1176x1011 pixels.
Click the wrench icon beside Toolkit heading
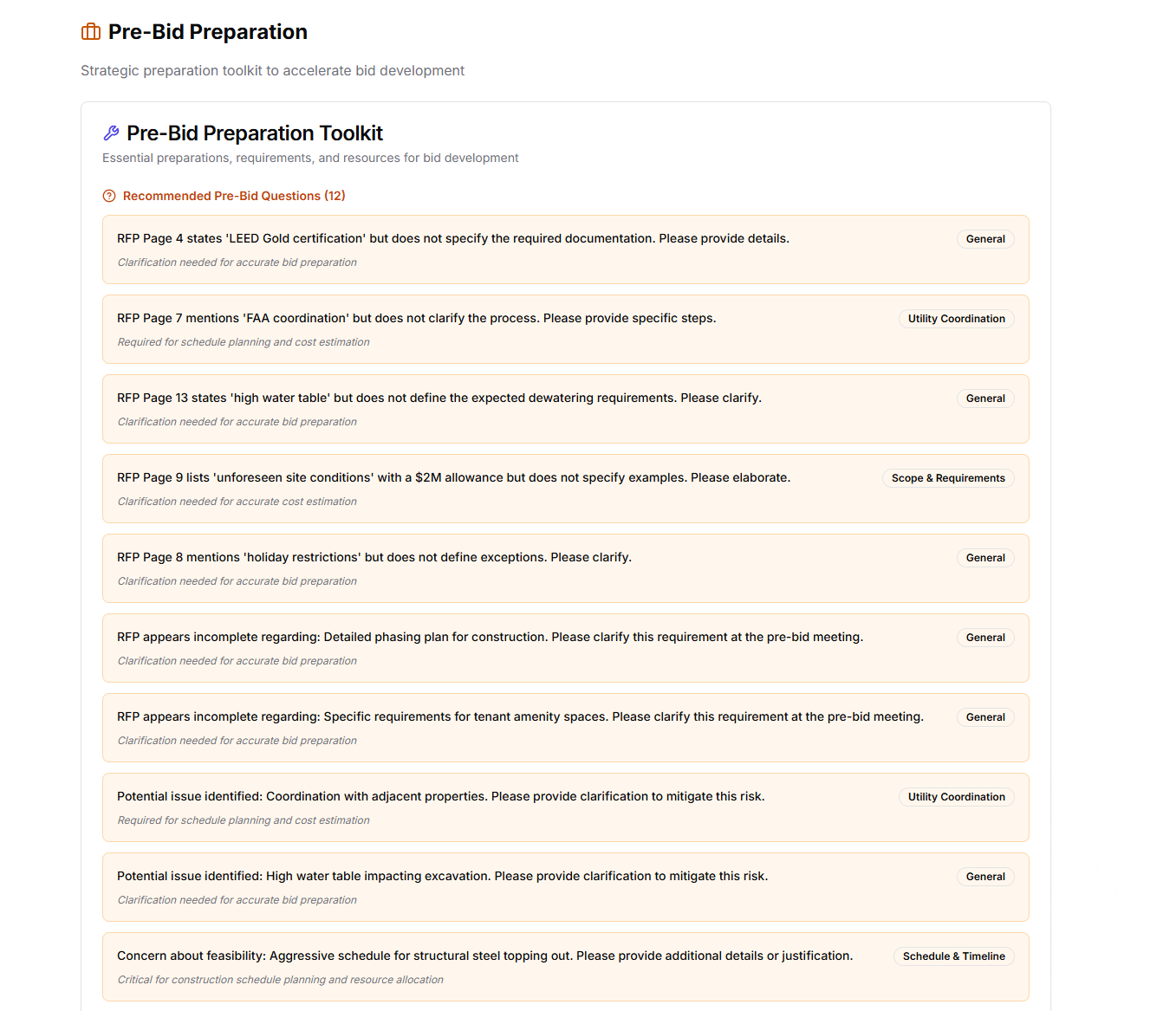click(111, 133)
